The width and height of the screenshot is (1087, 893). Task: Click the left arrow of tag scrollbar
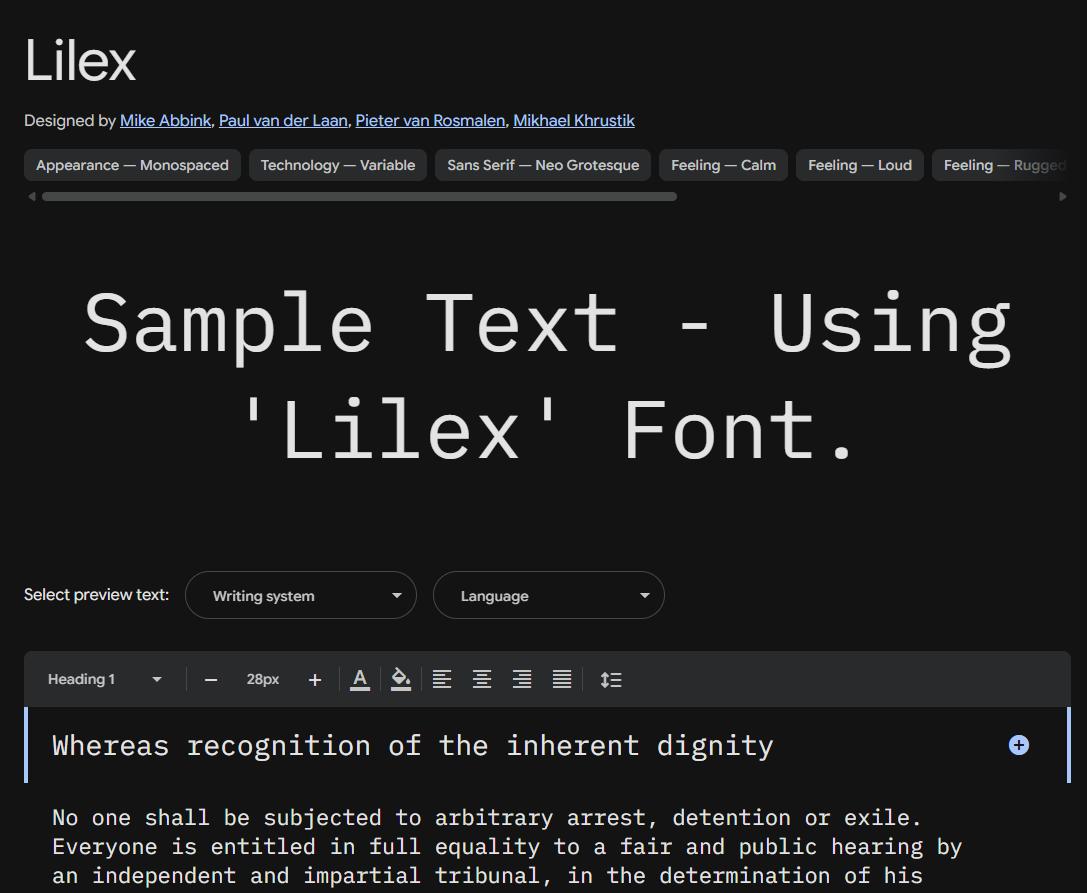click(x=31, y=196)
